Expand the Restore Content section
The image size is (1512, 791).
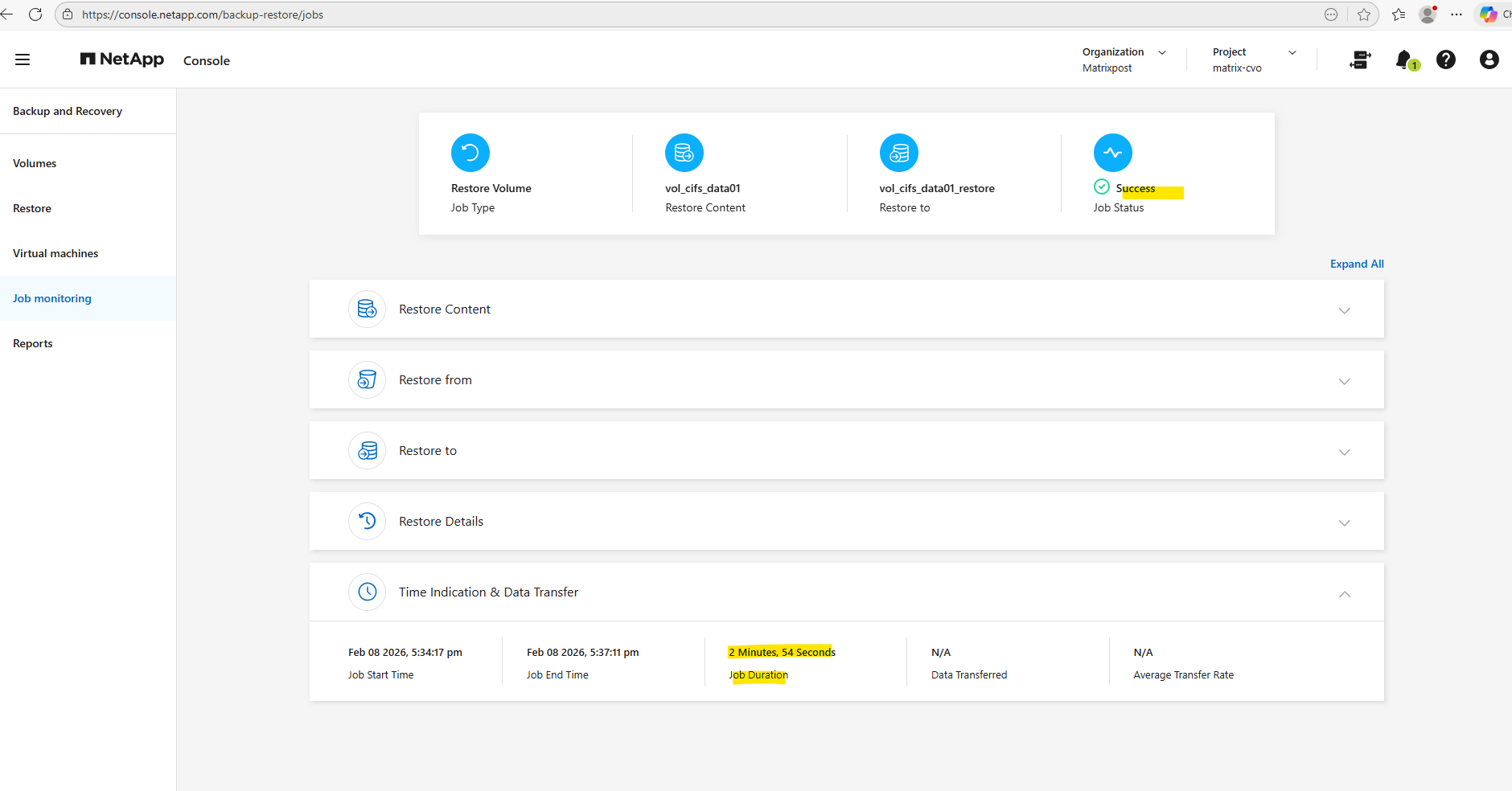1344,310
